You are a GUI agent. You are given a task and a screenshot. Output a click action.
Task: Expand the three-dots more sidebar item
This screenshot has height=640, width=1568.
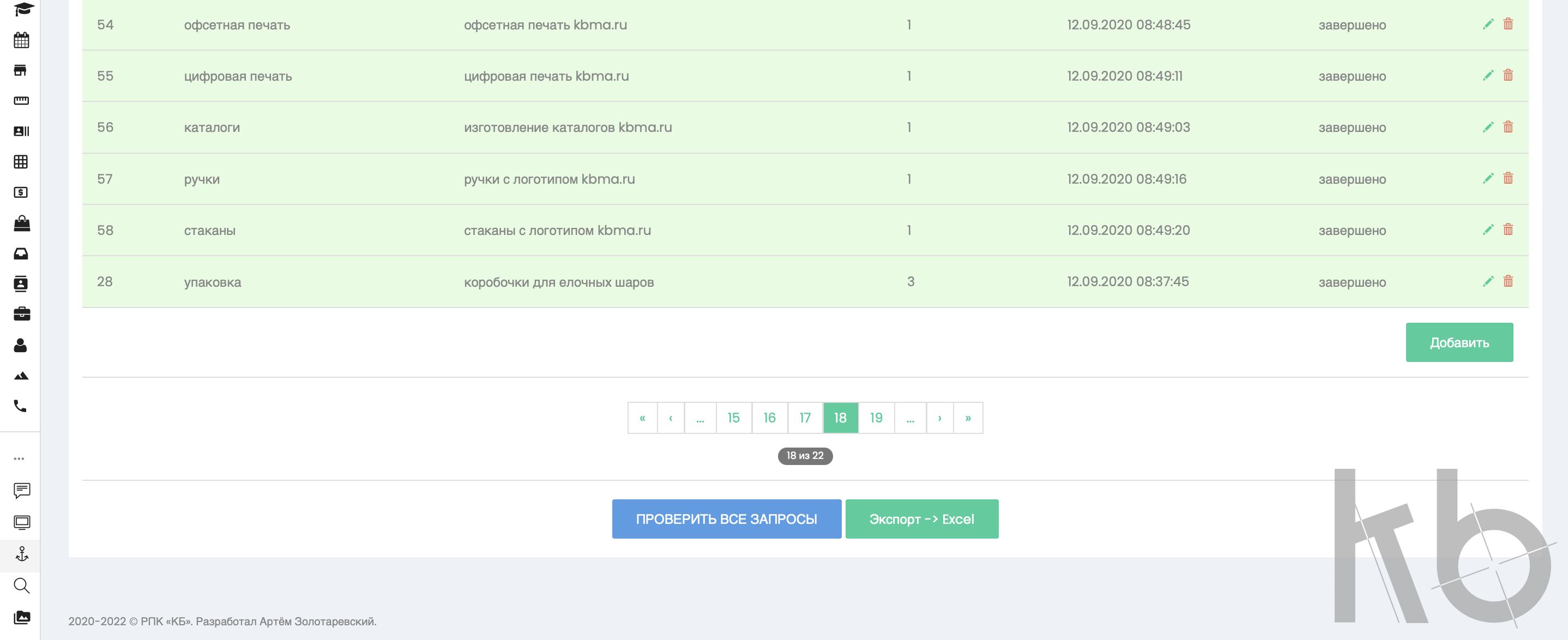coord(20,458)
